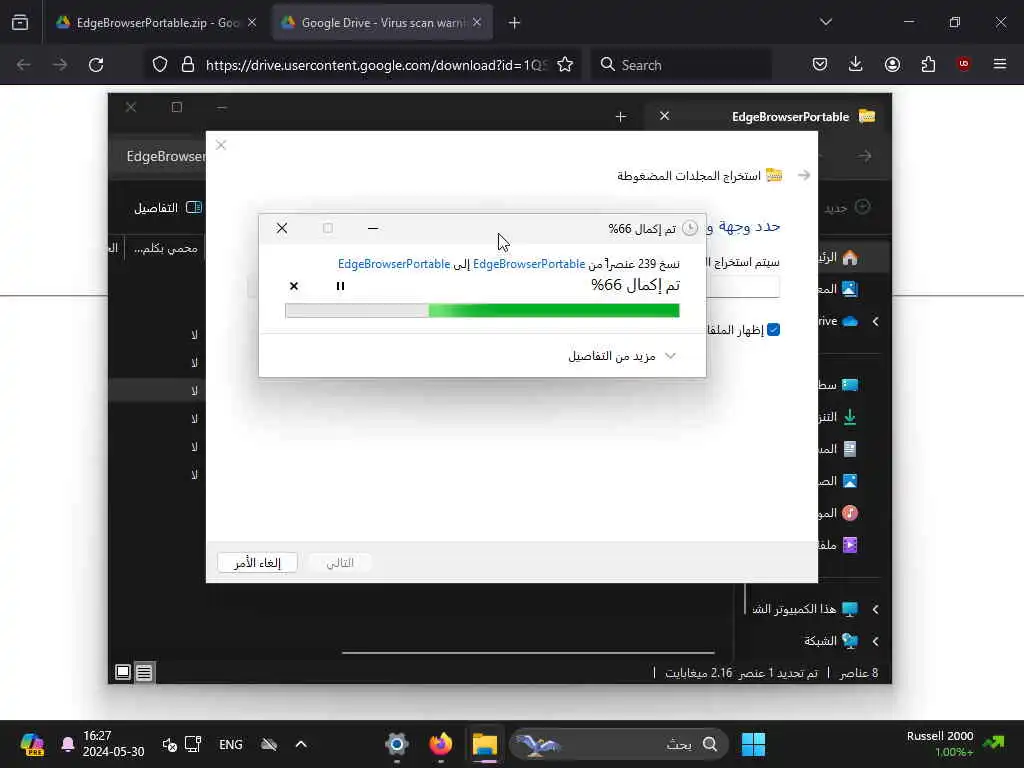Open the destination EdgeBrowserPortable link
Screen dimensions: 1024x768
coord(394,264)
